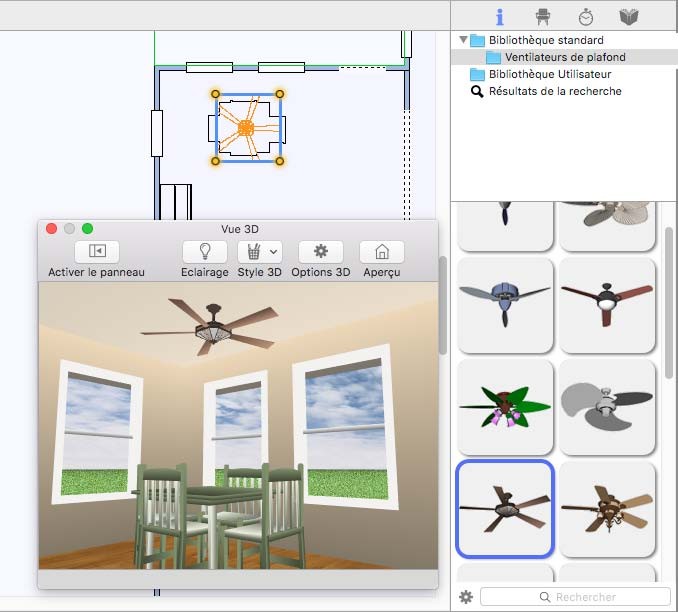
Task: Select the green tropical leaf fan thumbnail
Action: pyautogui.click(x=505, y=406)
